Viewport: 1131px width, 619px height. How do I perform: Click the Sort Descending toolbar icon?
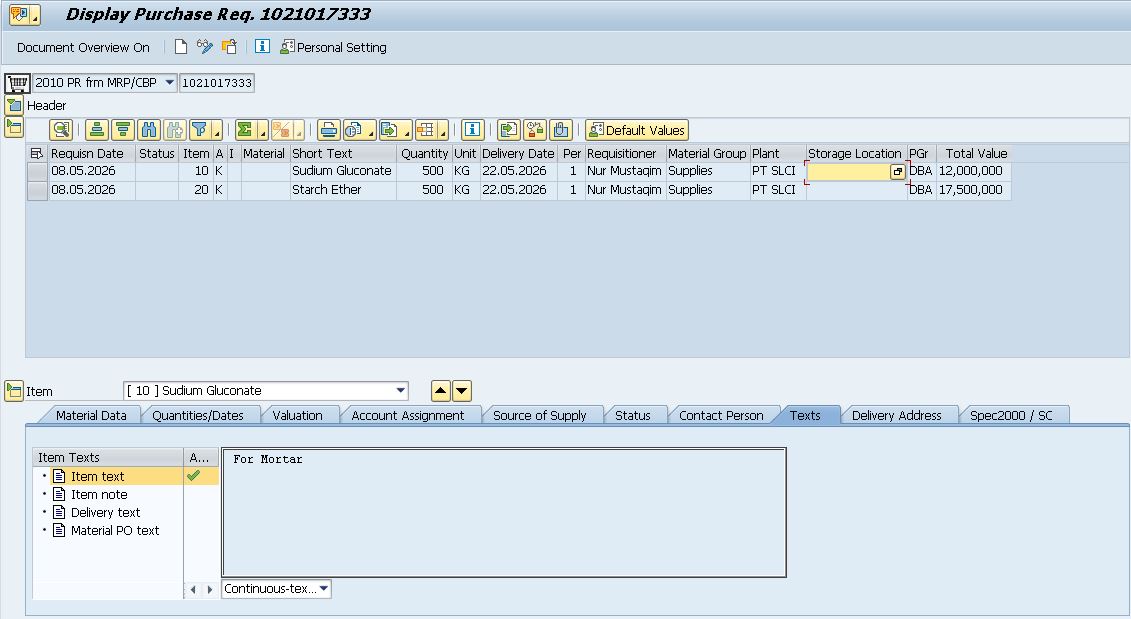pyautogui.click(x=123, y=130)
